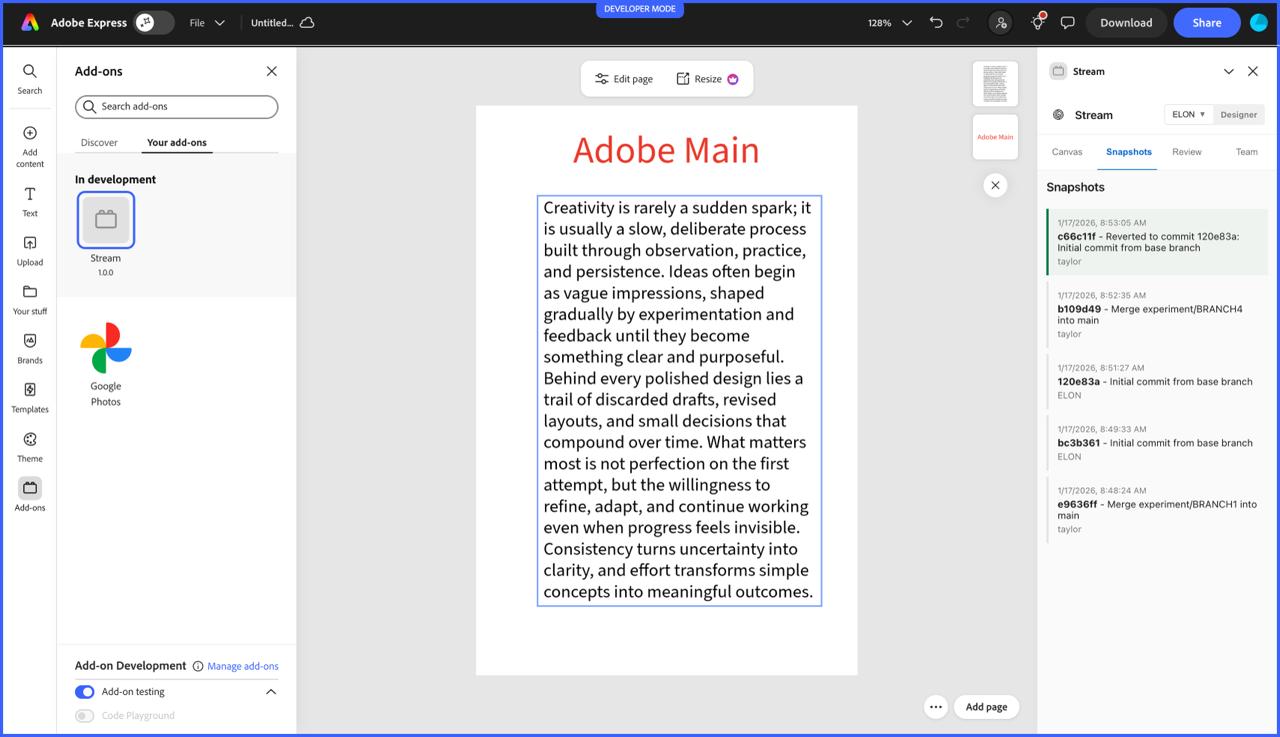The height and width of the screenshot is (737, 1280).
Task: Click the Download button
Action: pos(1126,22)
